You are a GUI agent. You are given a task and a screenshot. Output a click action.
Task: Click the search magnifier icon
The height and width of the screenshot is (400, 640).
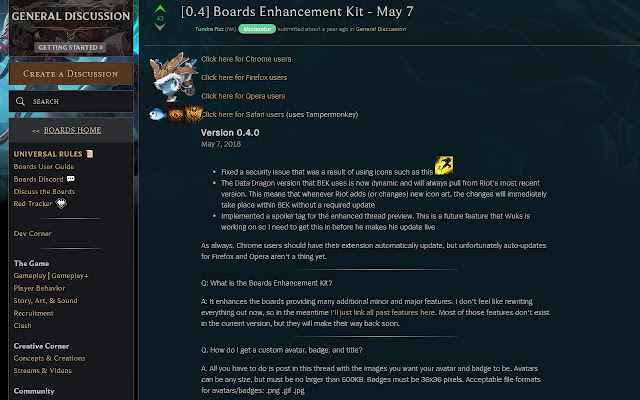[20, 101]
